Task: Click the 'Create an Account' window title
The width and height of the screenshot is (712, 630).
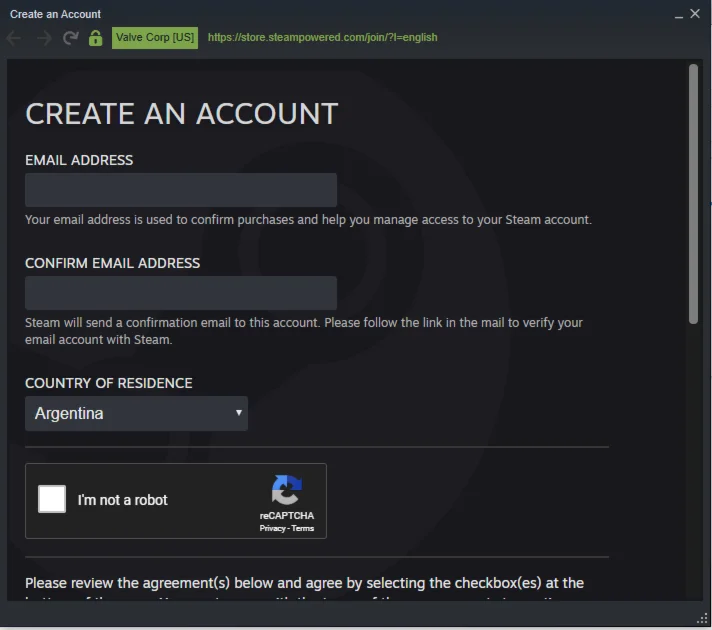Action: tap(55, 14)
